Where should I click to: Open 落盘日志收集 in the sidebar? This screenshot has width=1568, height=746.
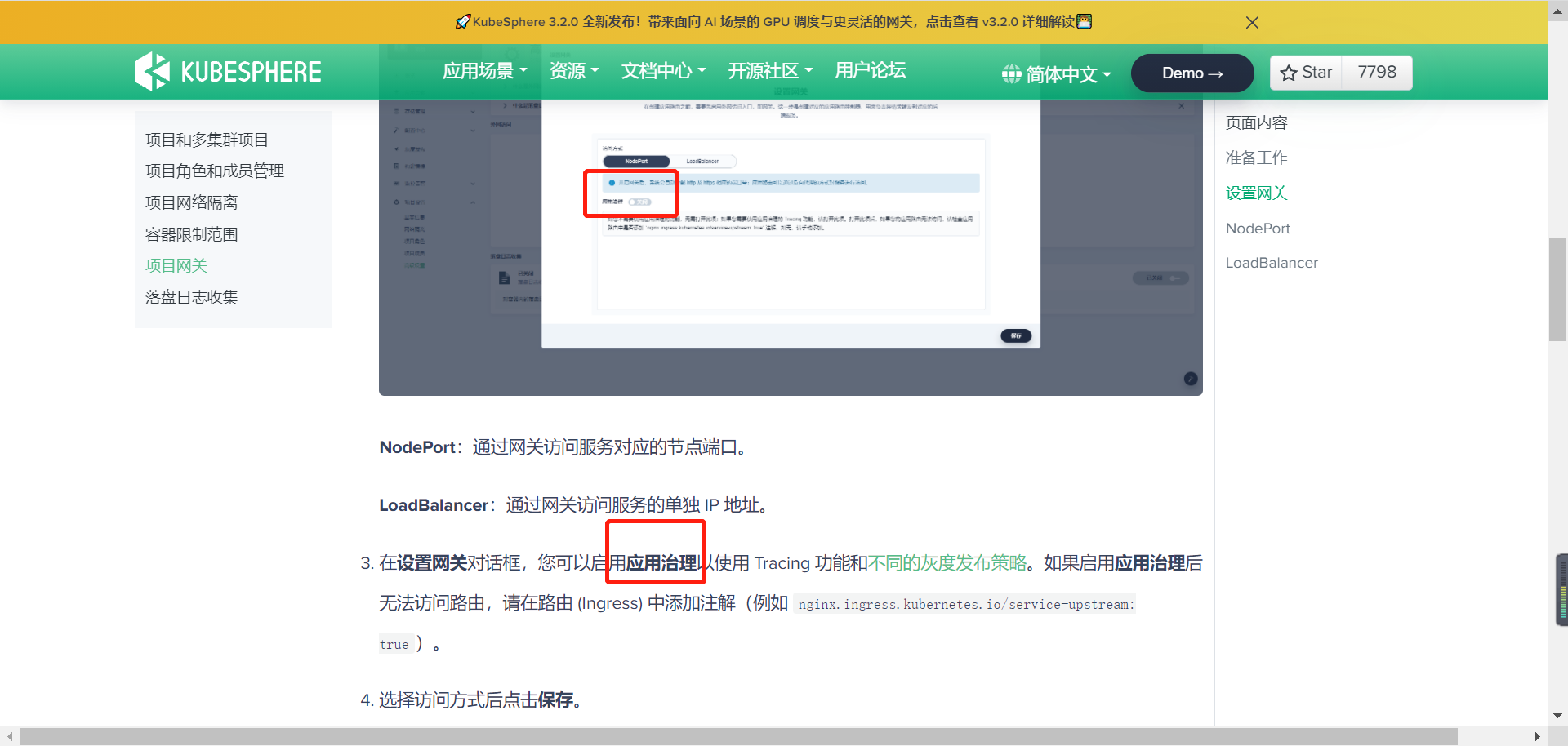tap(191, 297)
